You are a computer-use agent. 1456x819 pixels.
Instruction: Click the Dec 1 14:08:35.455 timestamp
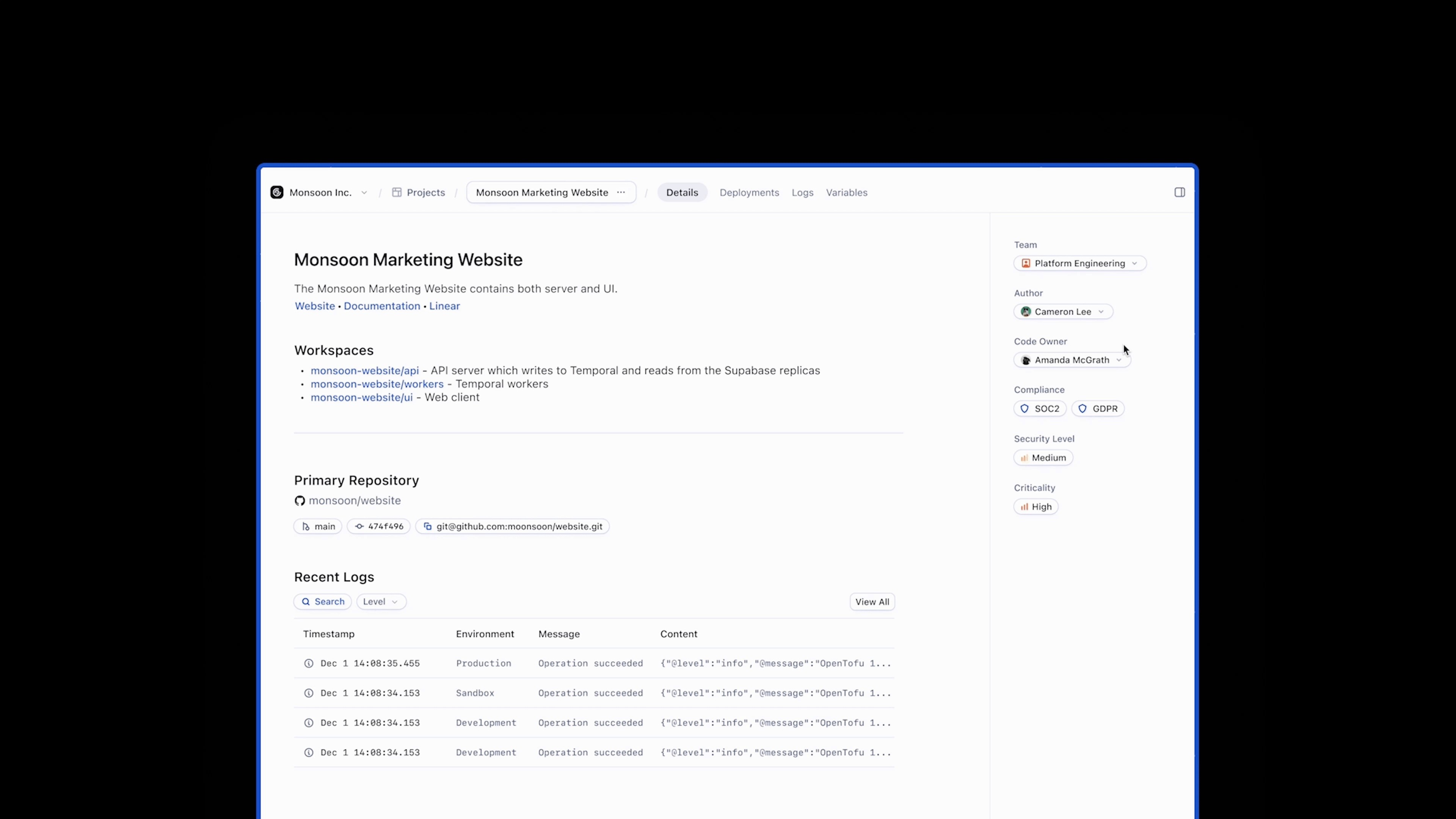[370, 663]
